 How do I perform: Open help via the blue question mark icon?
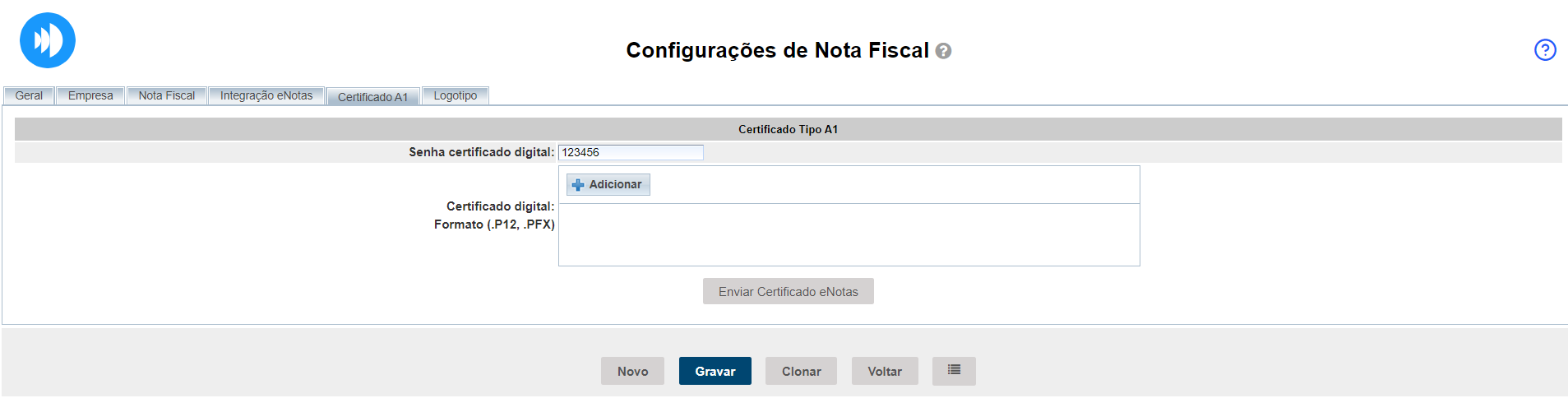click(x=1545, y=50)
